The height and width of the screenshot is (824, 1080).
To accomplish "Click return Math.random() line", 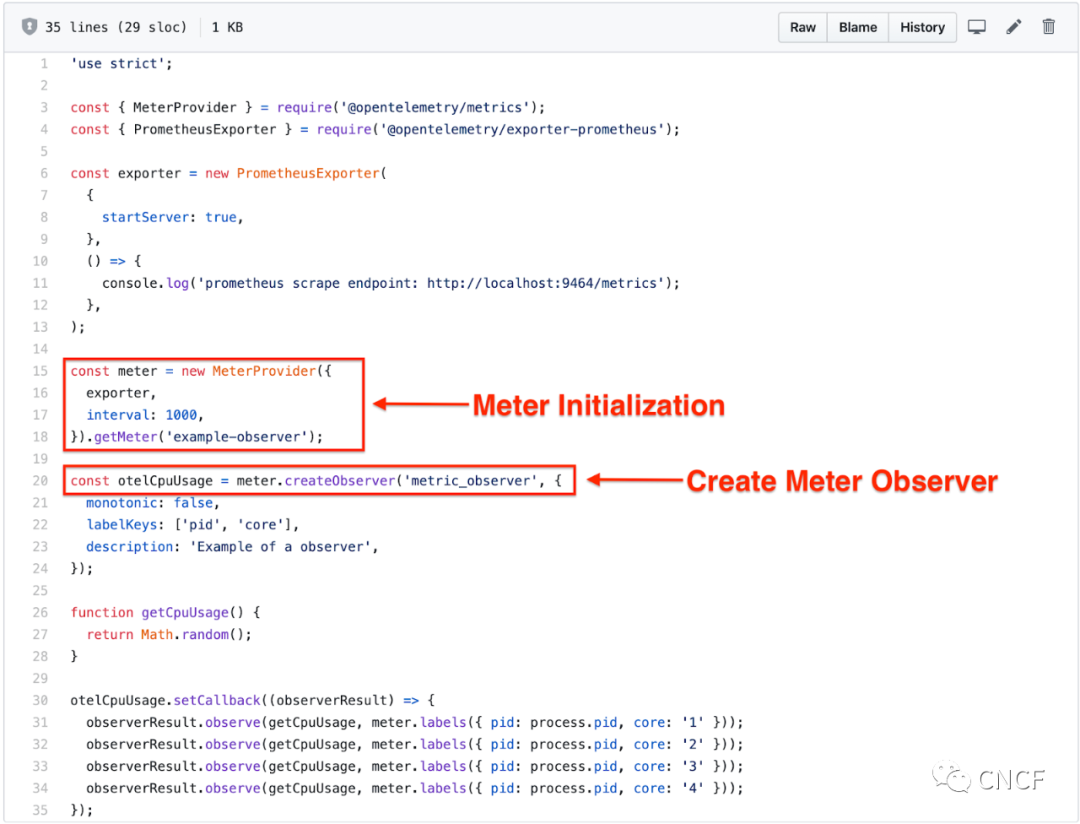I will [x=169, y=635].
